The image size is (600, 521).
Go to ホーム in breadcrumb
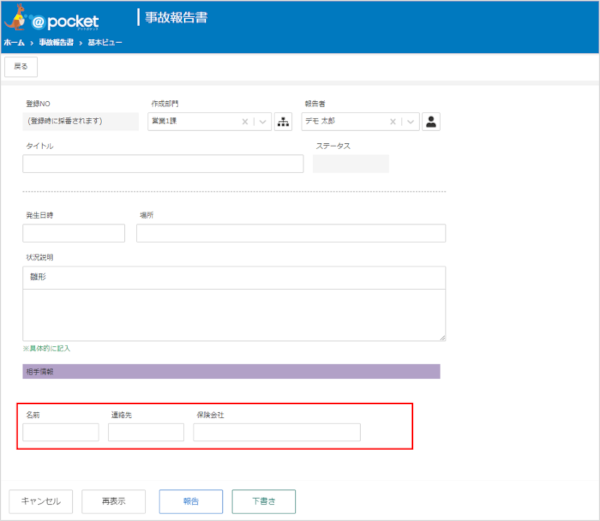pos(14,42)
